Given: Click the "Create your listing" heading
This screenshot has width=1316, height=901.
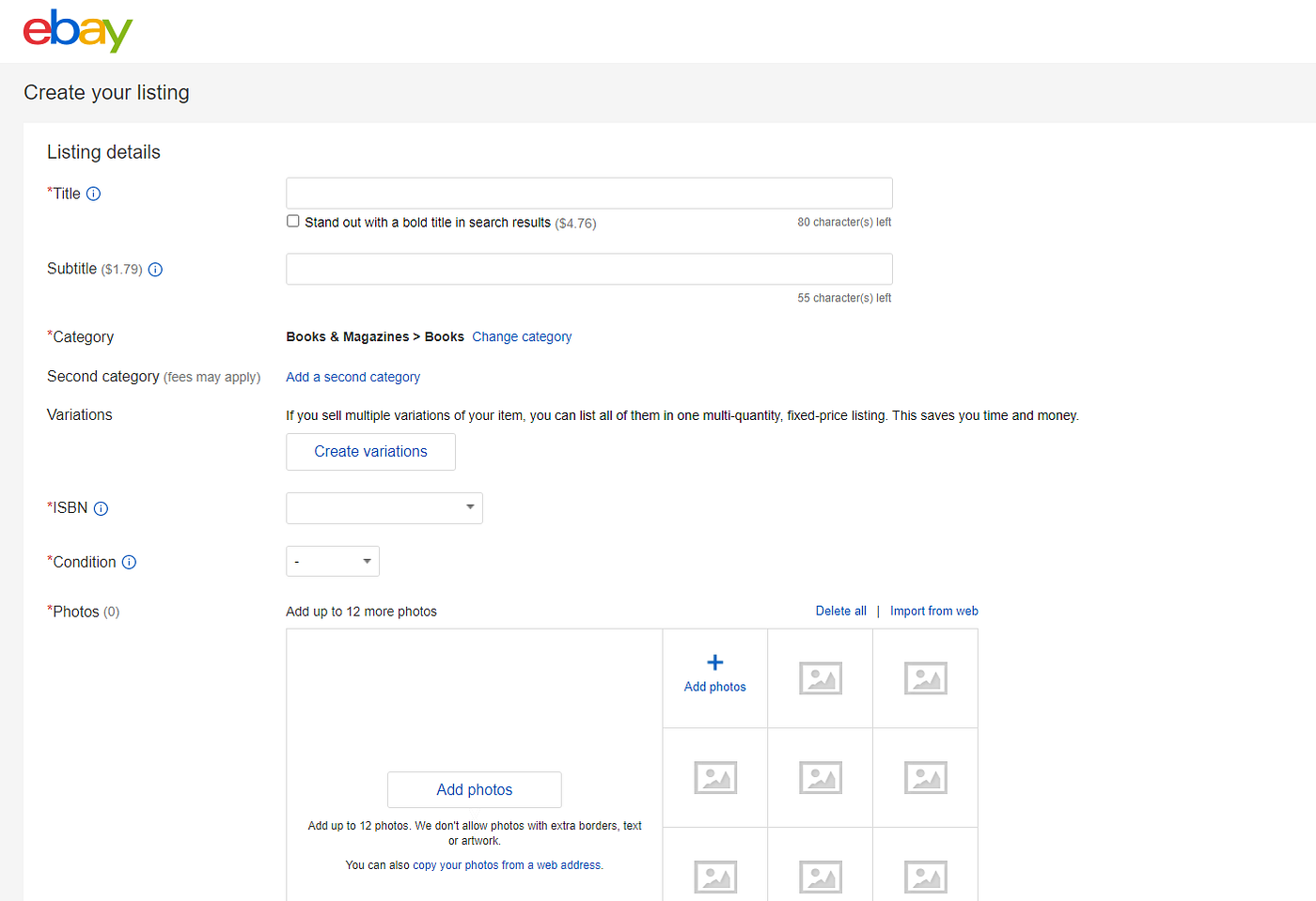Looking at the screenshot, I should pyautogui.click(x=106, y=92).
